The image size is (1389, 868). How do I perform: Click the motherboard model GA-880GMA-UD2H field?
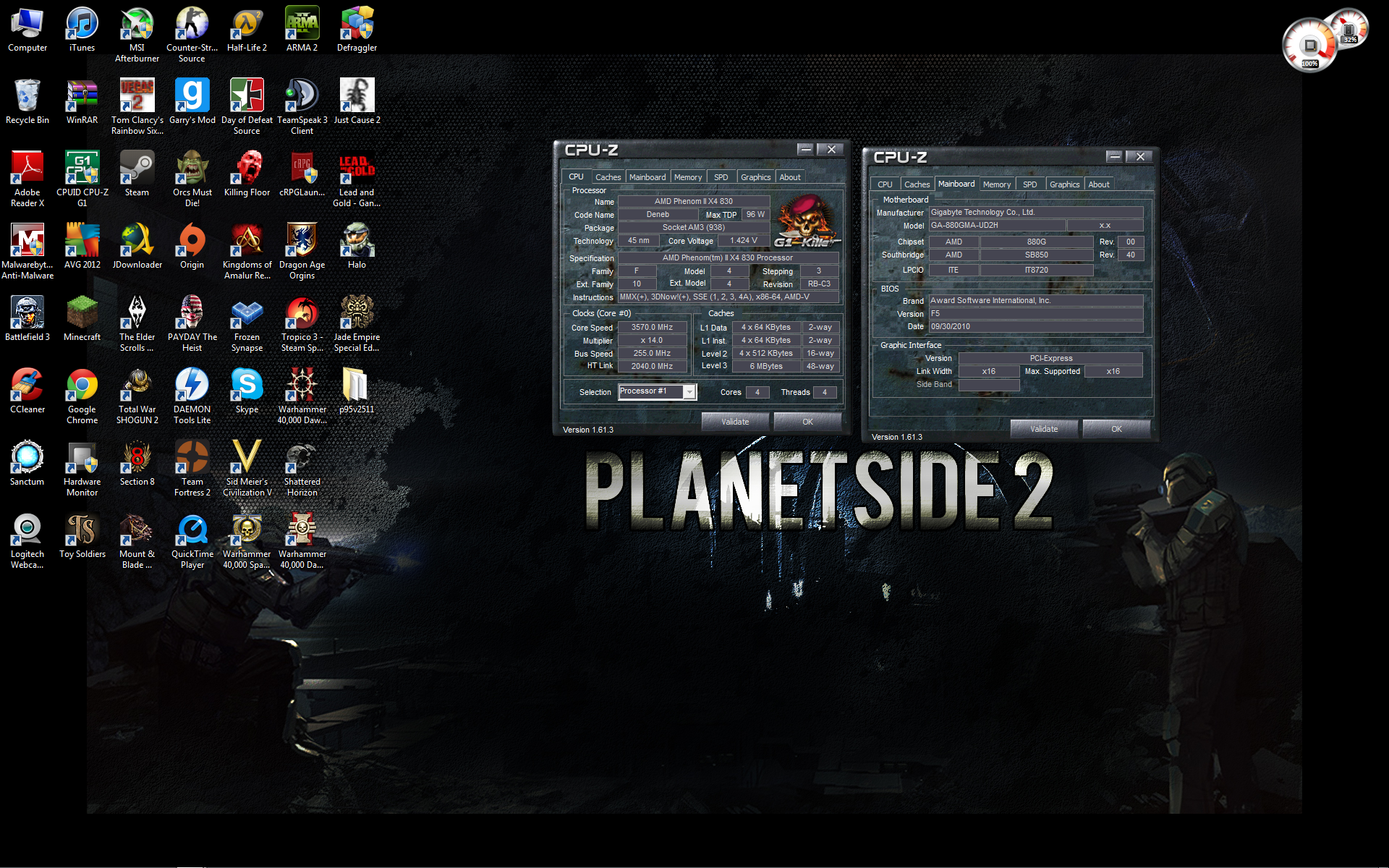click(997, 226)
